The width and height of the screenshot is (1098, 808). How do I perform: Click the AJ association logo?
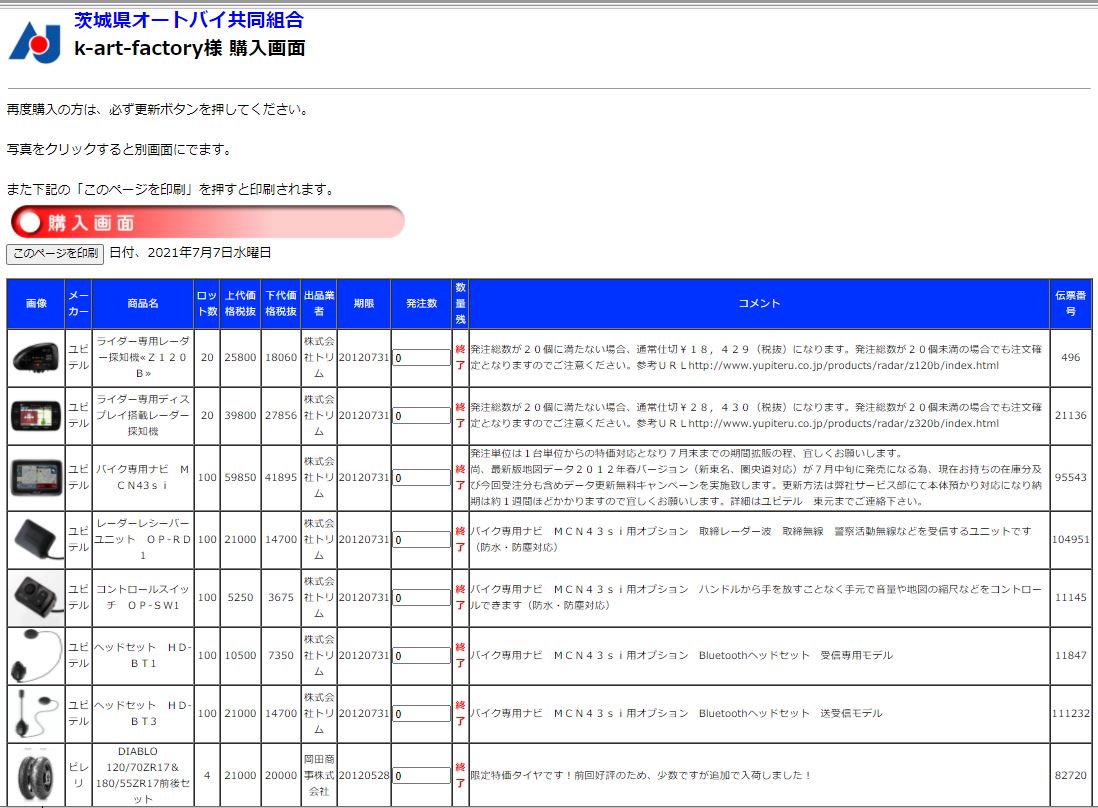coord(35,42)
